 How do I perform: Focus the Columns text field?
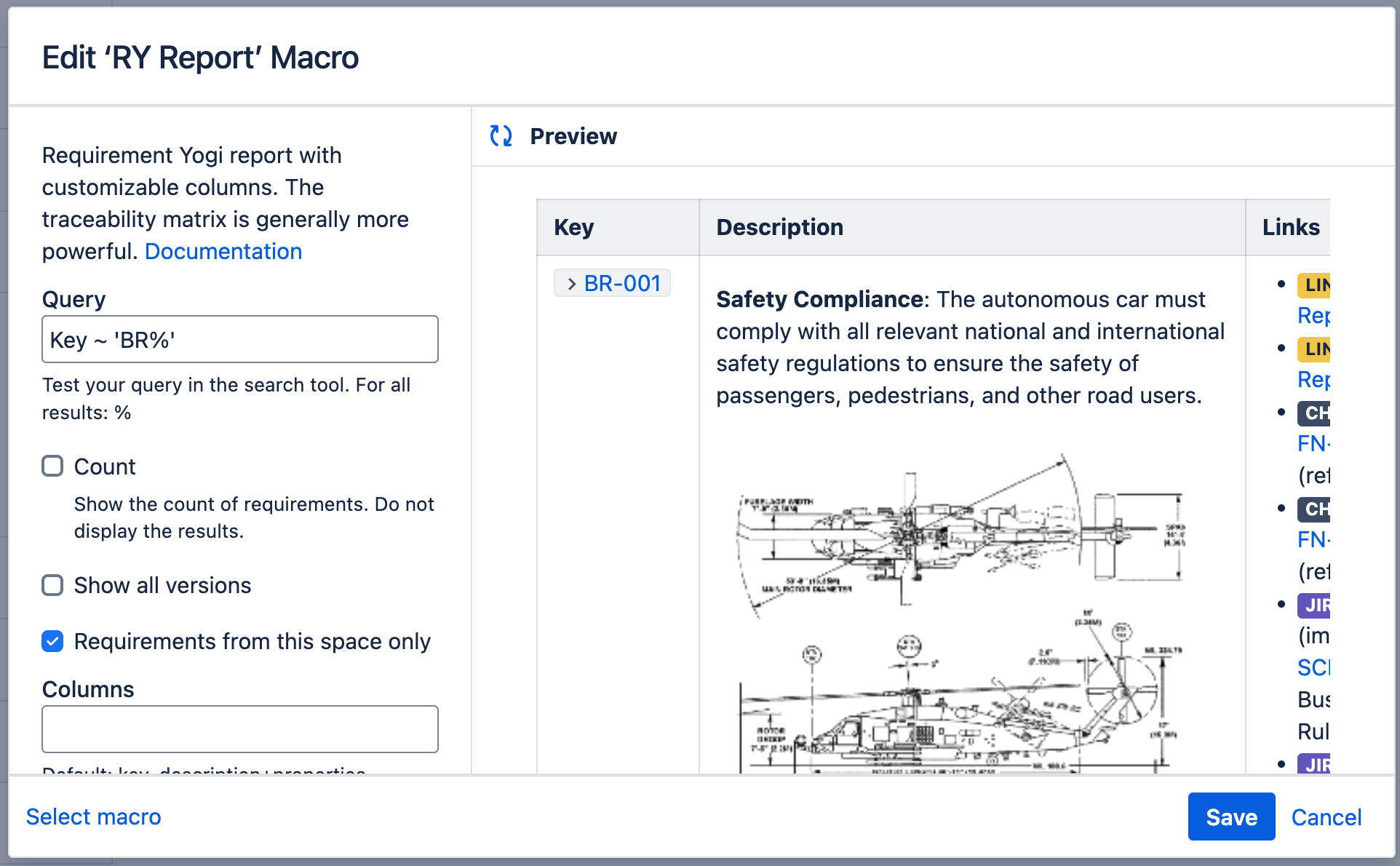point(240,728)
